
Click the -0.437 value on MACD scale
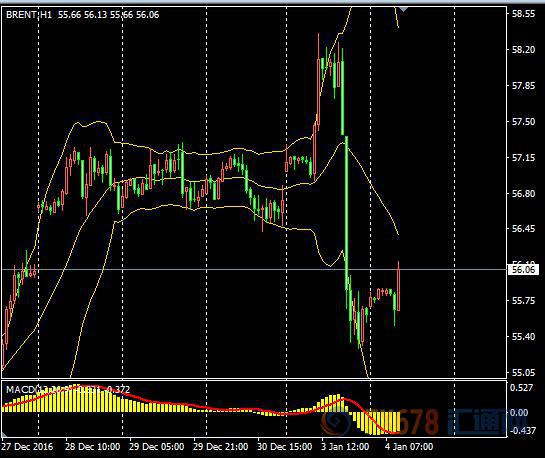(x=523, y=431)
